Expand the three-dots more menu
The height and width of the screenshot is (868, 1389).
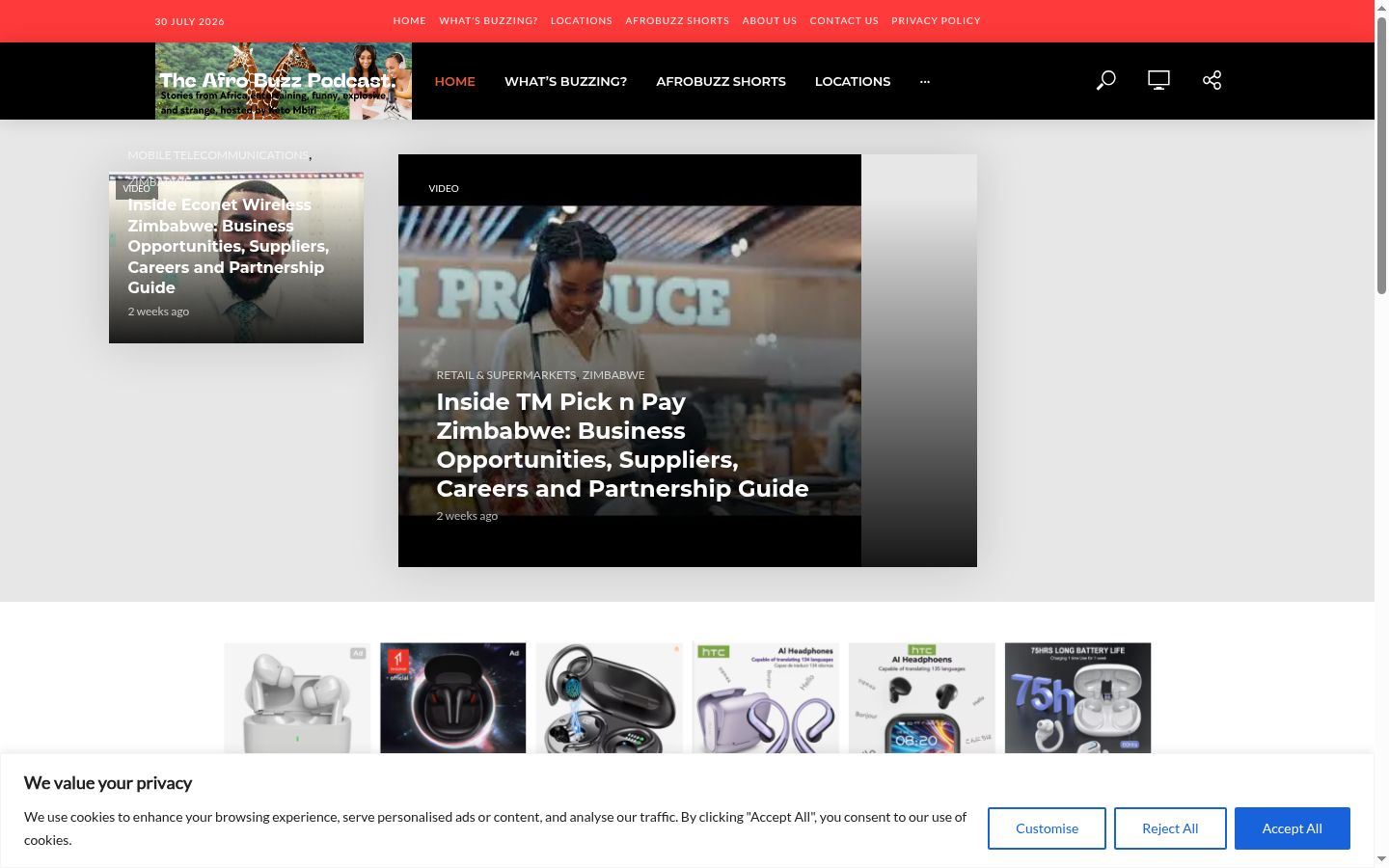925,81
